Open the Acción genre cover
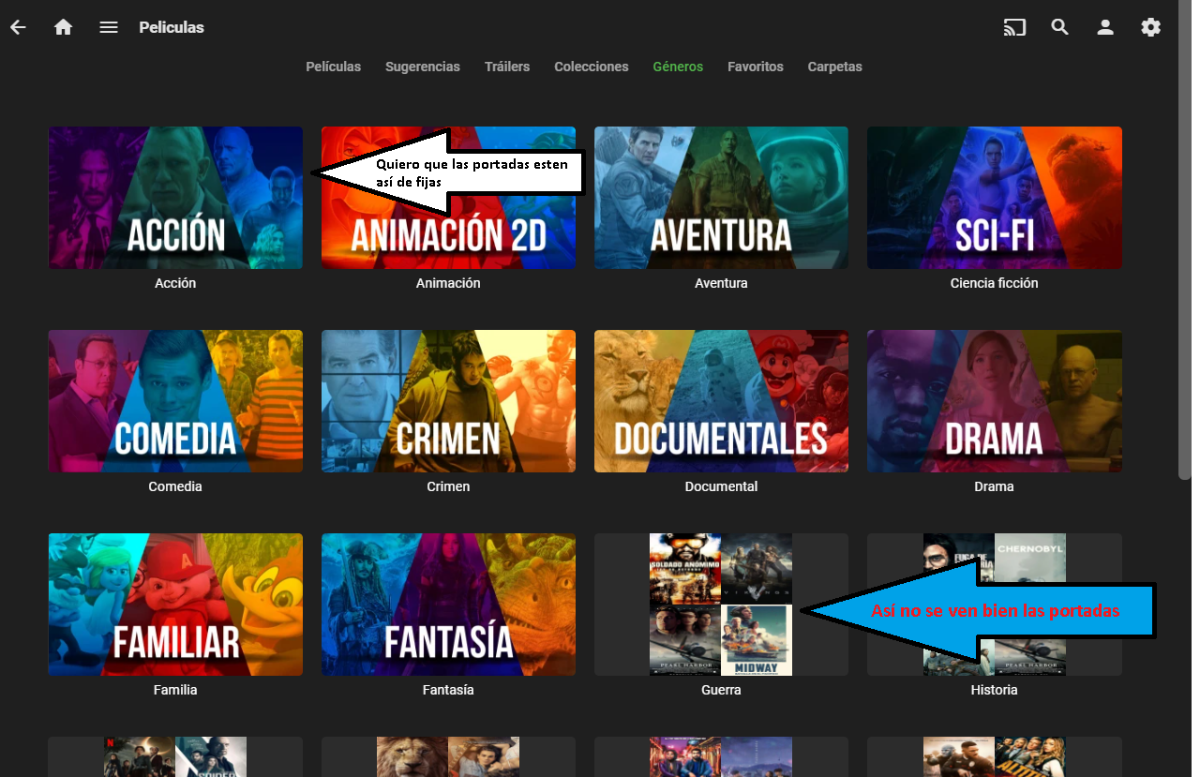This screenshot has width=1200, height=777. click(x=175, y=198)
